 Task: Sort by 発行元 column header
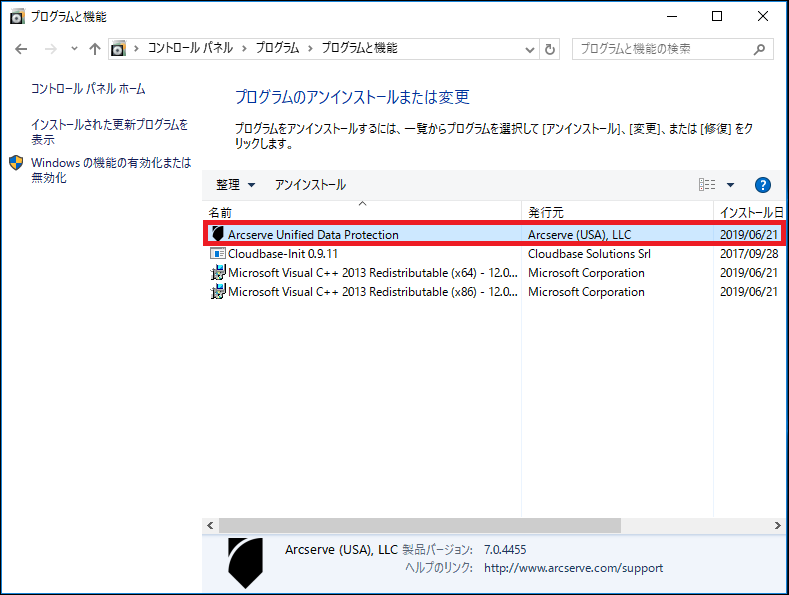(617, 212)
